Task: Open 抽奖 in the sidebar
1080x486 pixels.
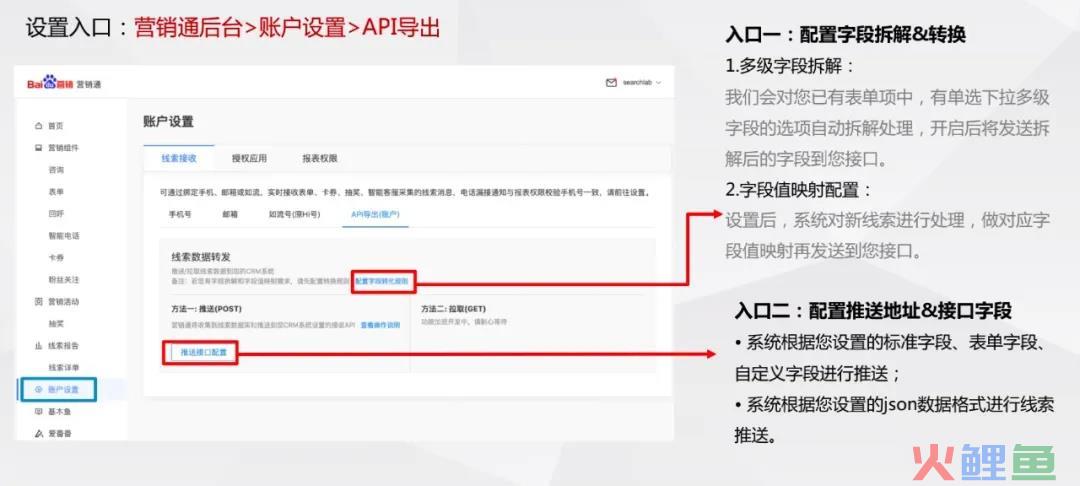Action: pyautogui.click(x=56, y=324)
